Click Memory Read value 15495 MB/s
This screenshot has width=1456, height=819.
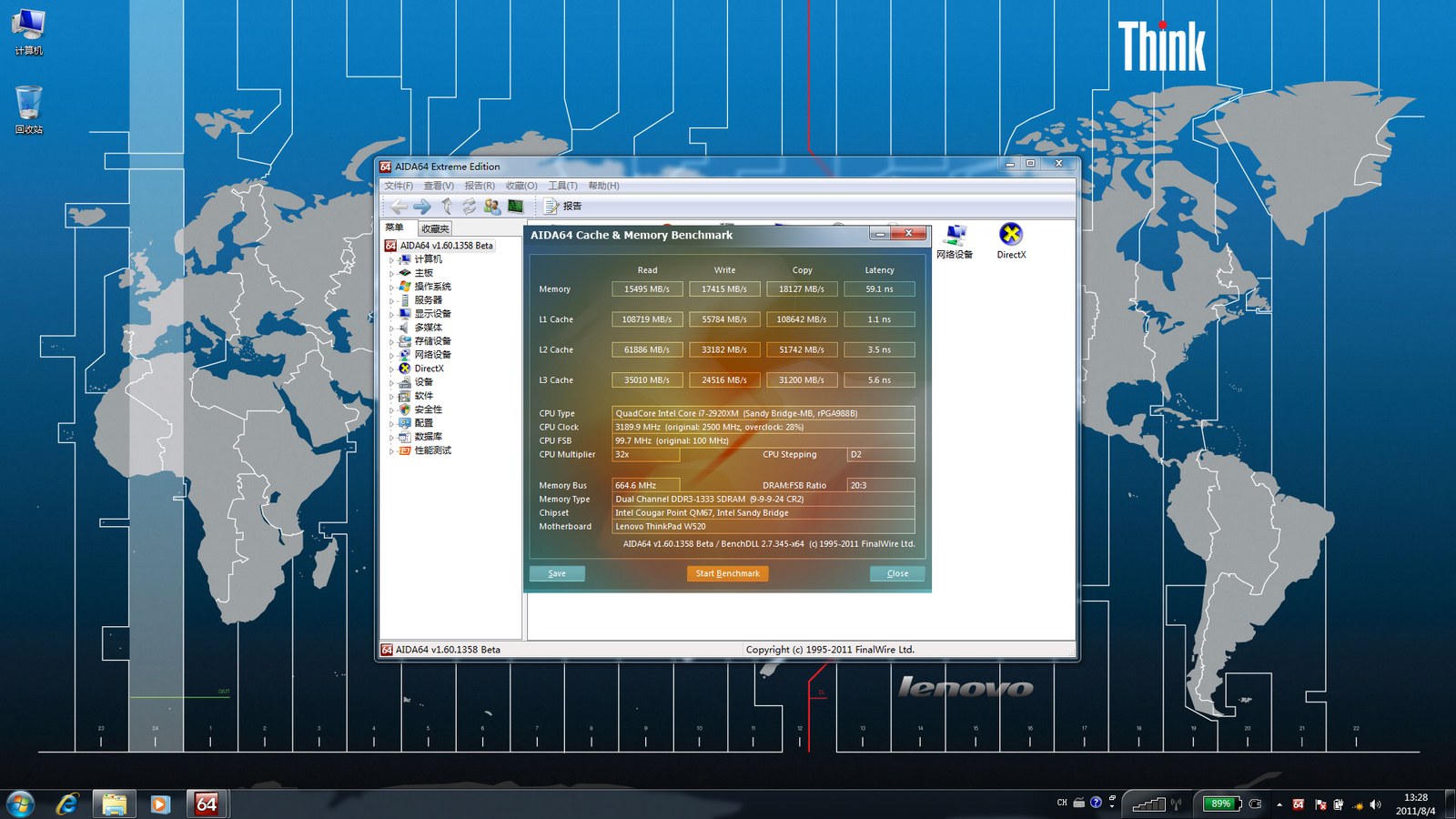647,289
